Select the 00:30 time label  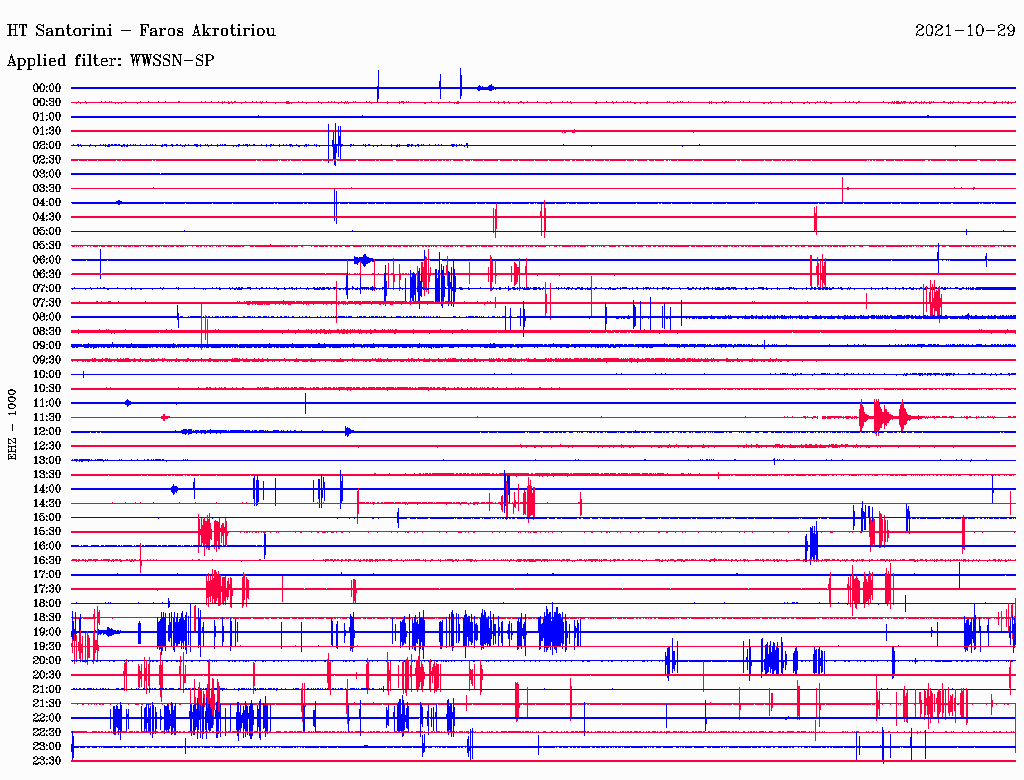click(47, 103)
